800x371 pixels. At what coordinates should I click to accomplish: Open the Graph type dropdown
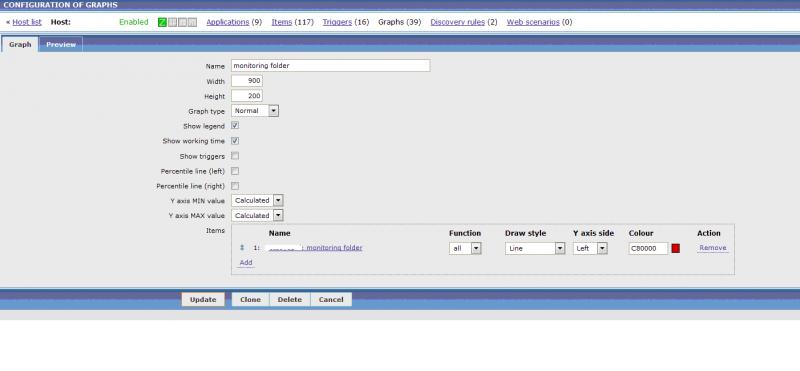coord(255,111)
